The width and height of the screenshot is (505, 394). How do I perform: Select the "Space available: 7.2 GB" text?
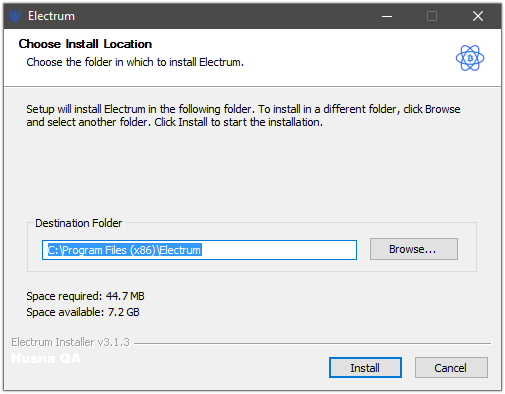83,312
